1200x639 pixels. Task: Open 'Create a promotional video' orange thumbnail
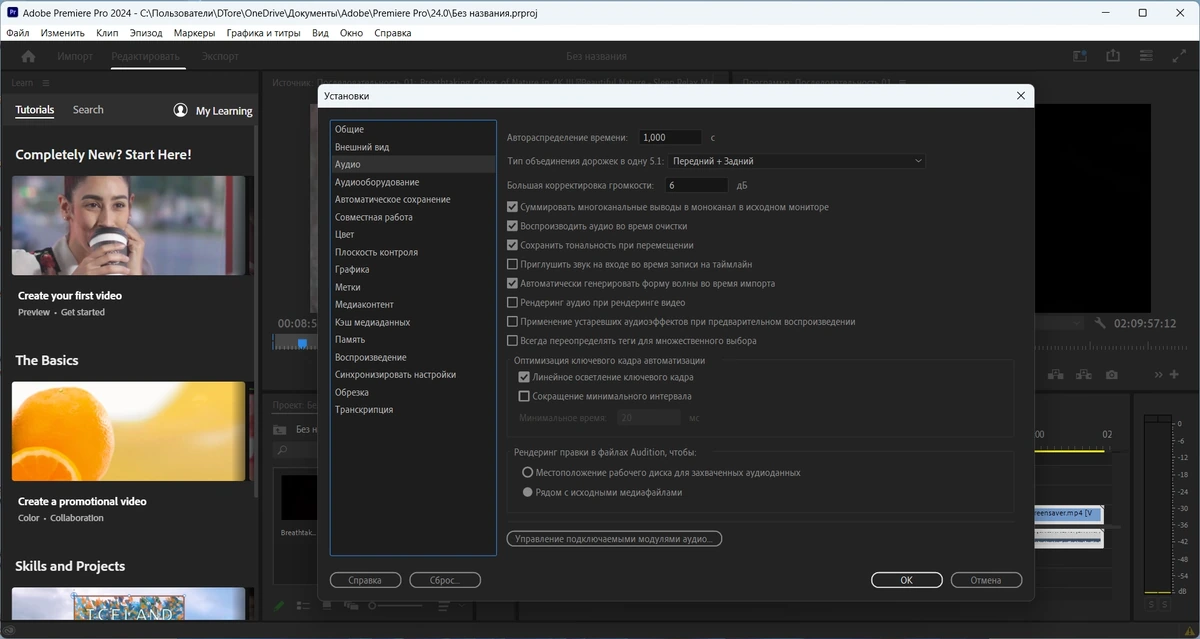[128, 431]
